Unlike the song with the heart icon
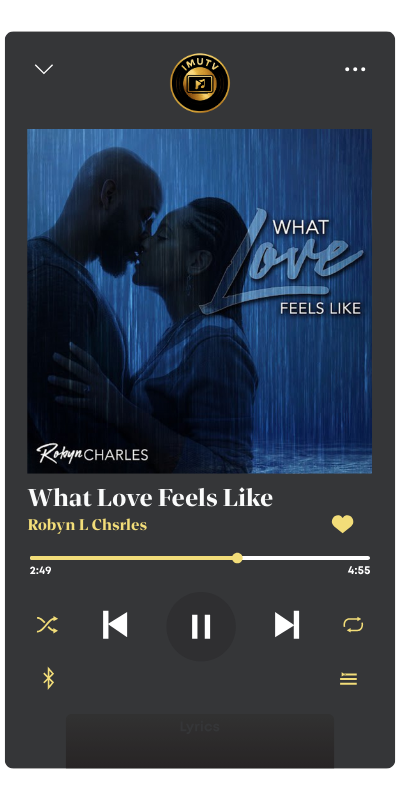Image resolution: width=400 pixels, height=800 pixels. (x=342, y=524)
